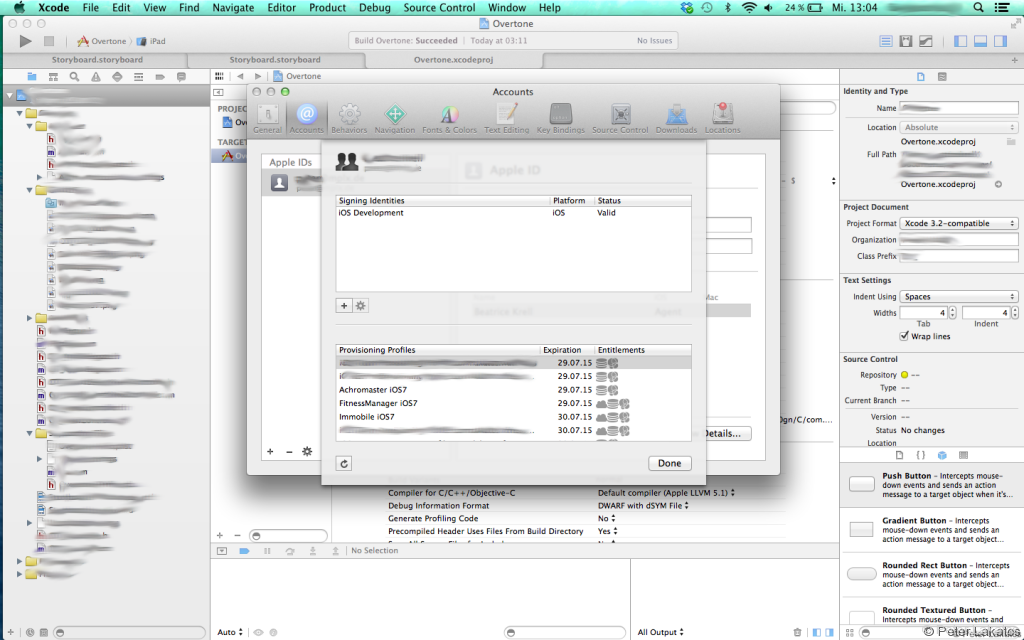Viewport: 1024px width, 640px height.
Task: Remove selected Apple ID with minus
Action: tap(289, 451)
